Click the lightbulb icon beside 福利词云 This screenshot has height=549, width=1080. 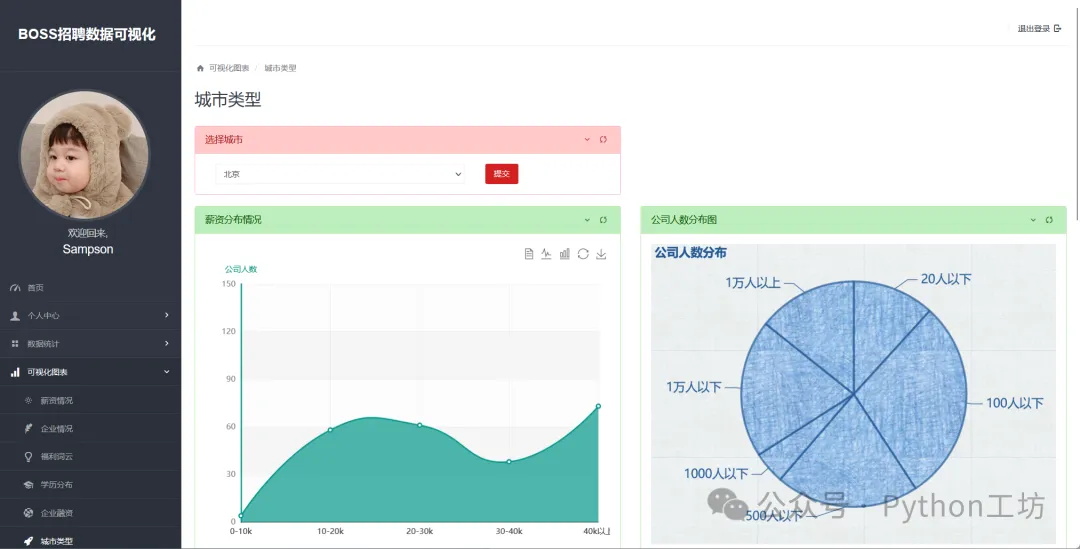(x=28, y=457)
